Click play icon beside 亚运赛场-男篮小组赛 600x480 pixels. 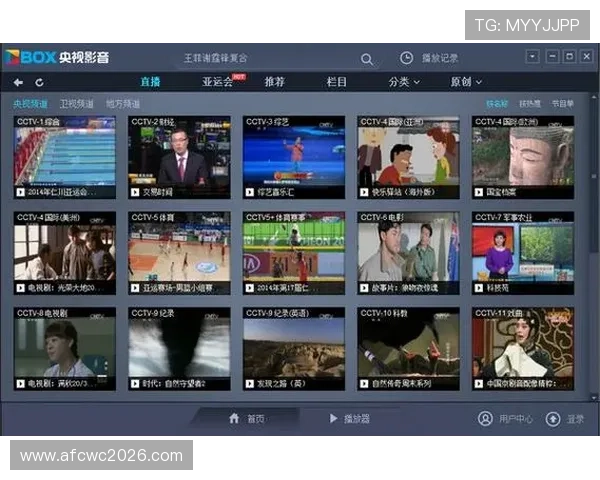click(x=135, y=288)
